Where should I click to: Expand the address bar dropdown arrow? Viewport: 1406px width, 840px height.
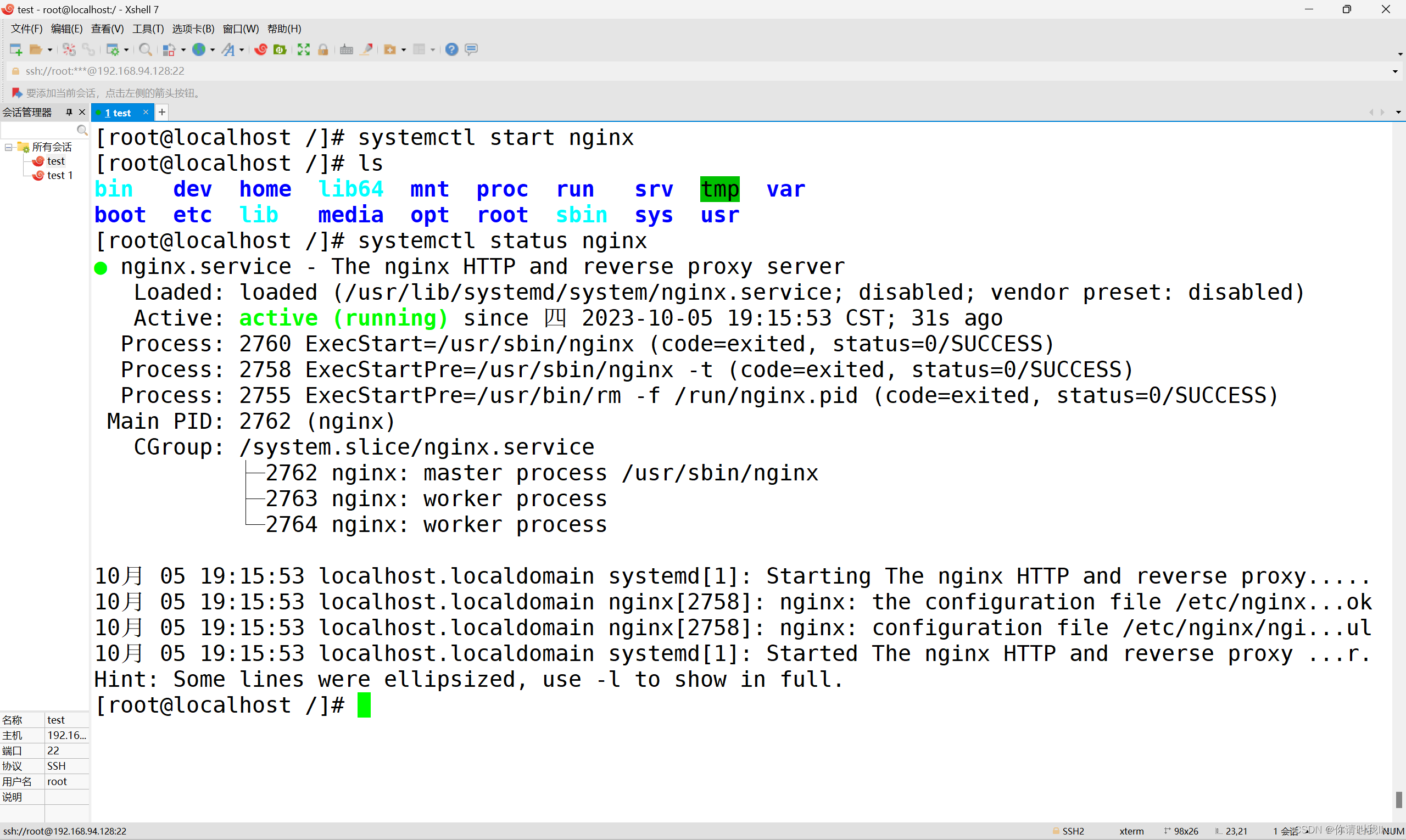tap(1394, 71)
